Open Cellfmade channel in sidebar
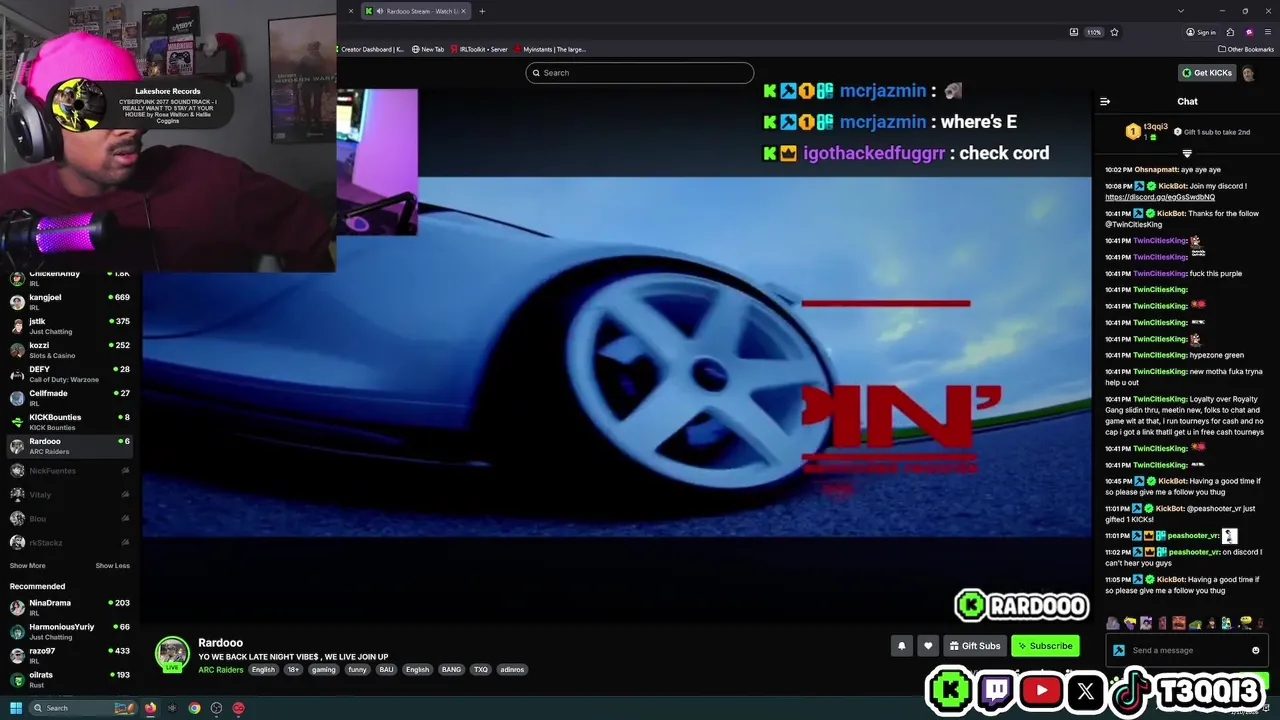Viewport: 1280px width, 720px height. (70, 397)
